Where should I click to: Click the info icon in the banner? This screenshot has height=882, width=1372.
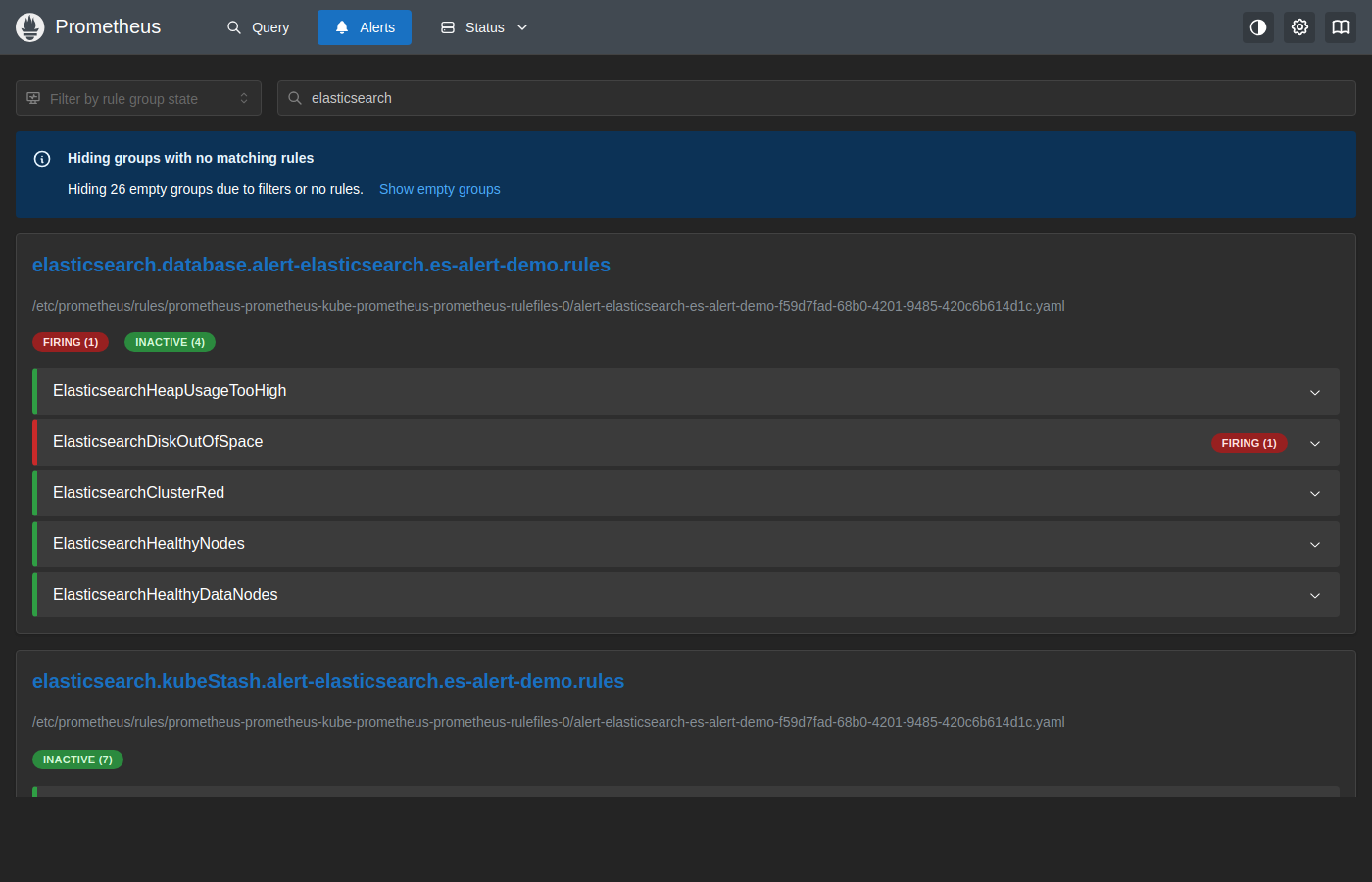pos(42,159)
